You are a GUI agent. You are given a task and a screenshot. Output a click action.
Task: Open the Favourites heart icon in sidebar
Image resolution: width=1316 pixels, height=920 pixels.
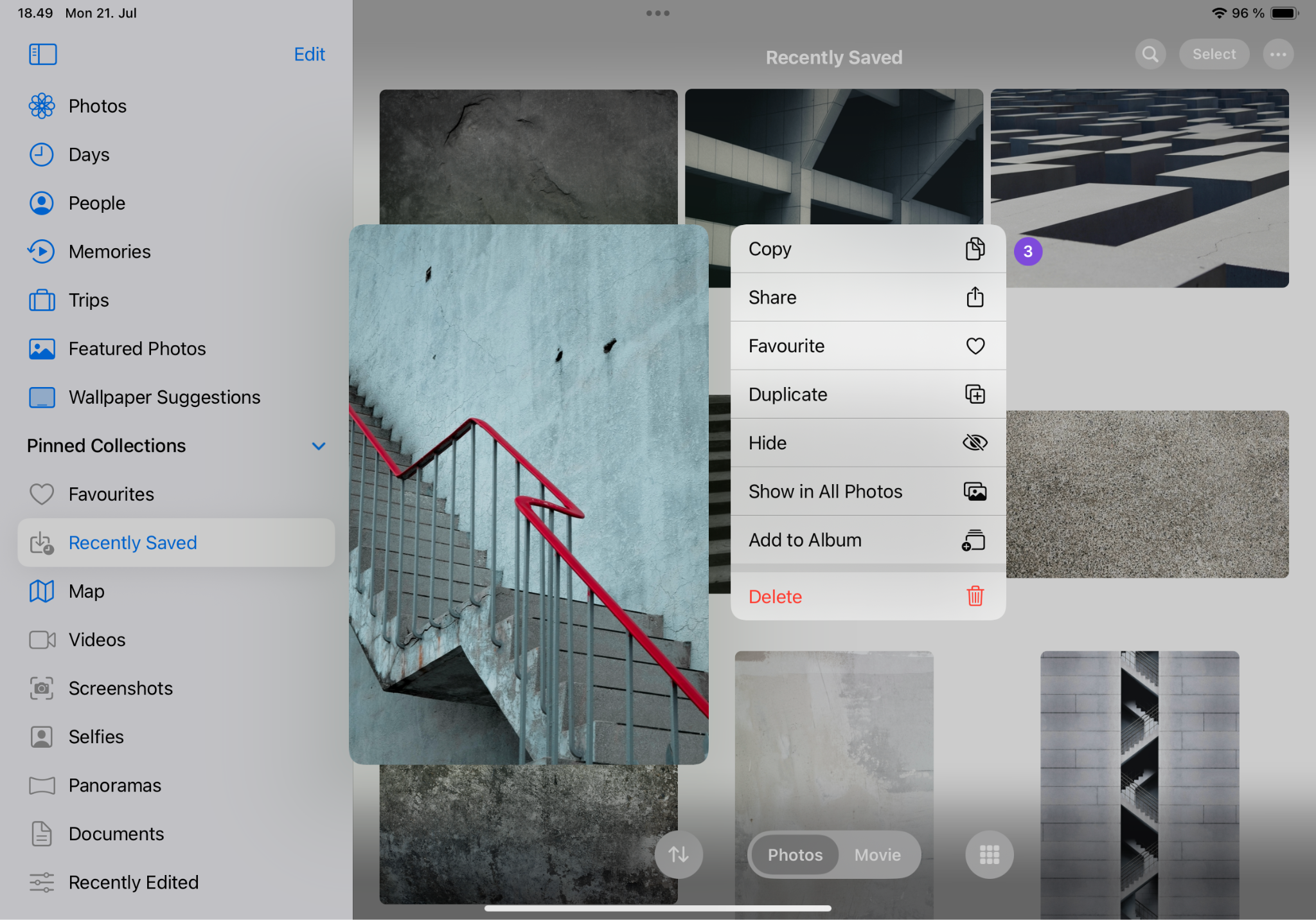[42, 494]
